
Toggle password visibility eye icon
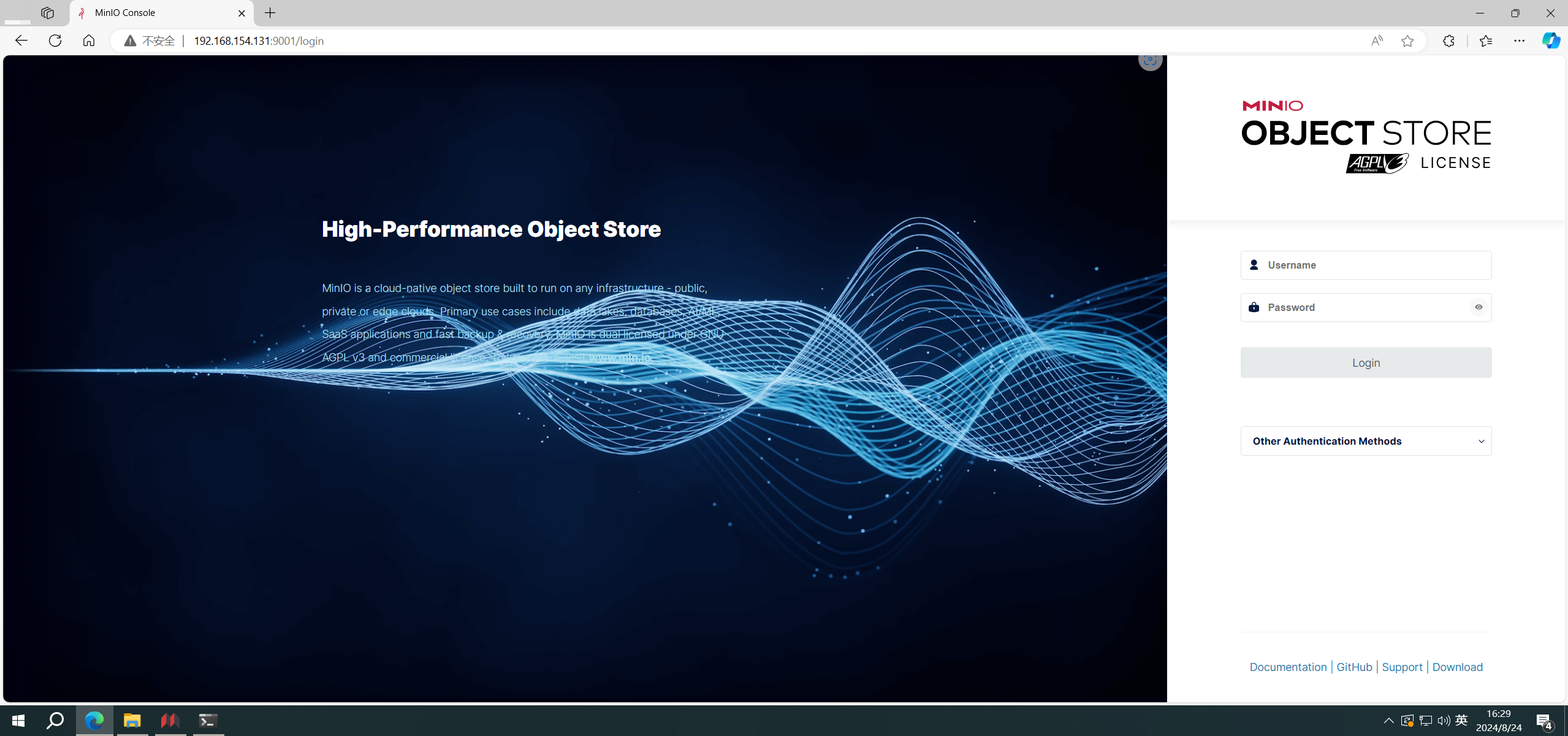coord(1479,307)
